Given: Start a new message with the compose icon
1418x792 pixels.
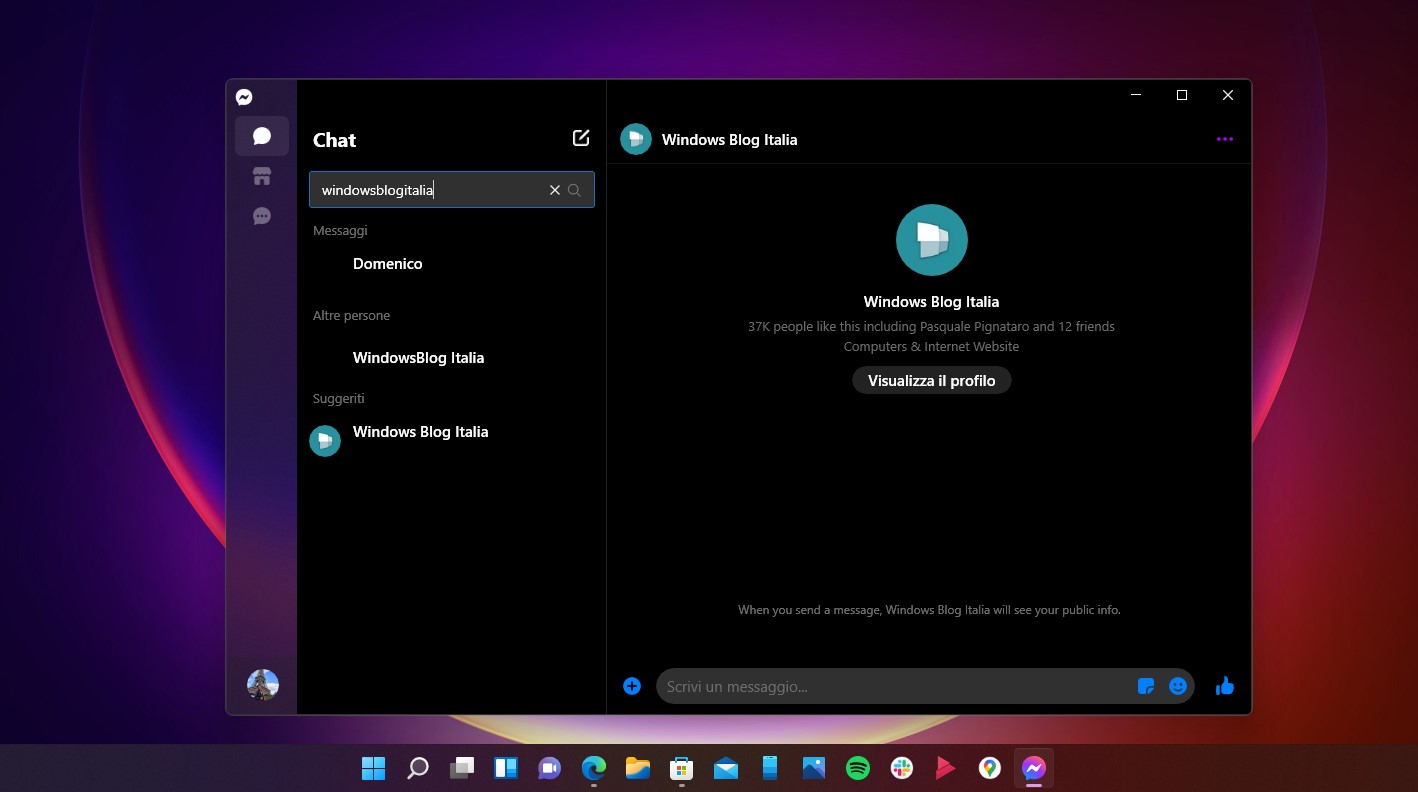Looking at the screenshot, I should pyautogui.click(x=581, y=138).
